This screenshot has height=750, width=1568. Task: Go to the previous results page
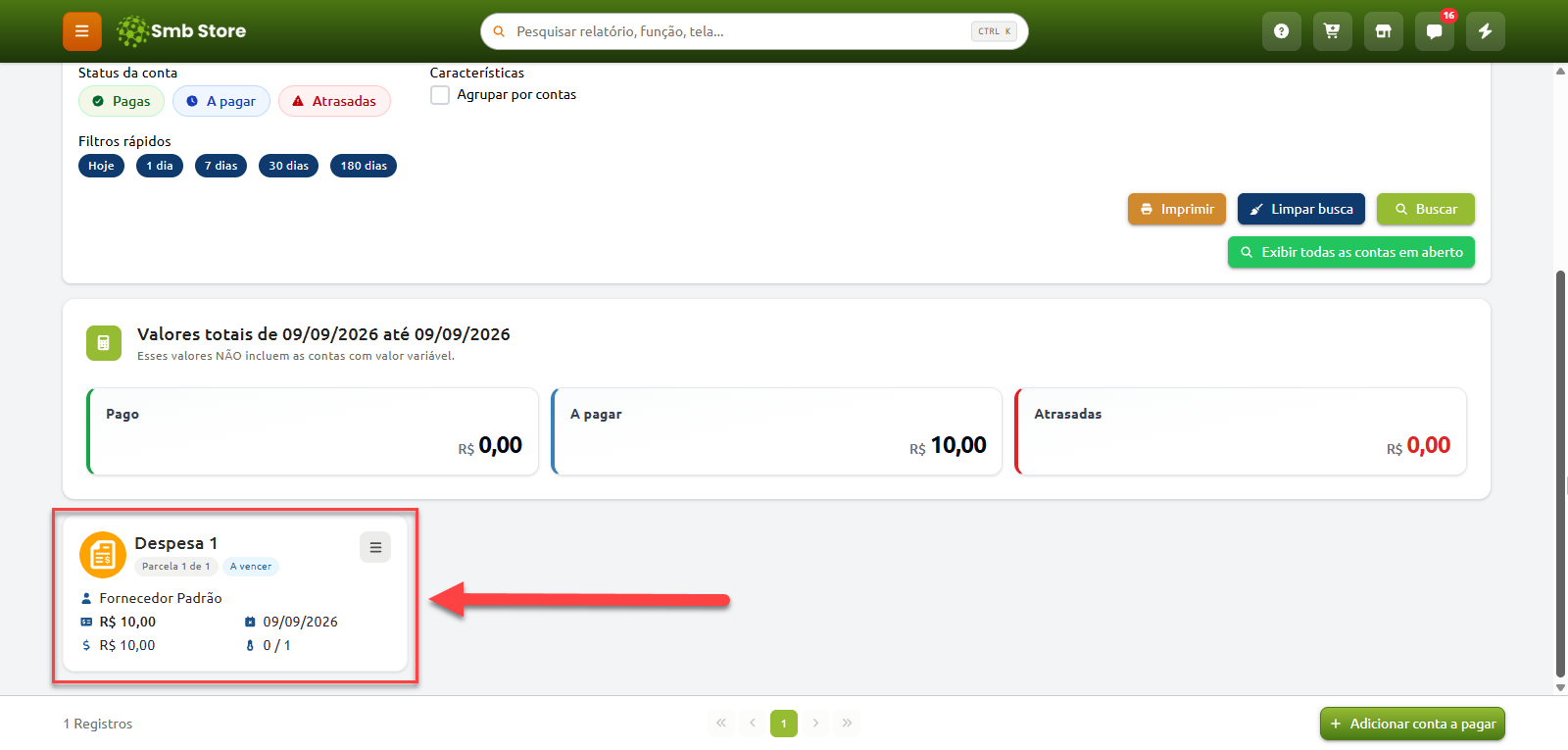pos(753,724)
